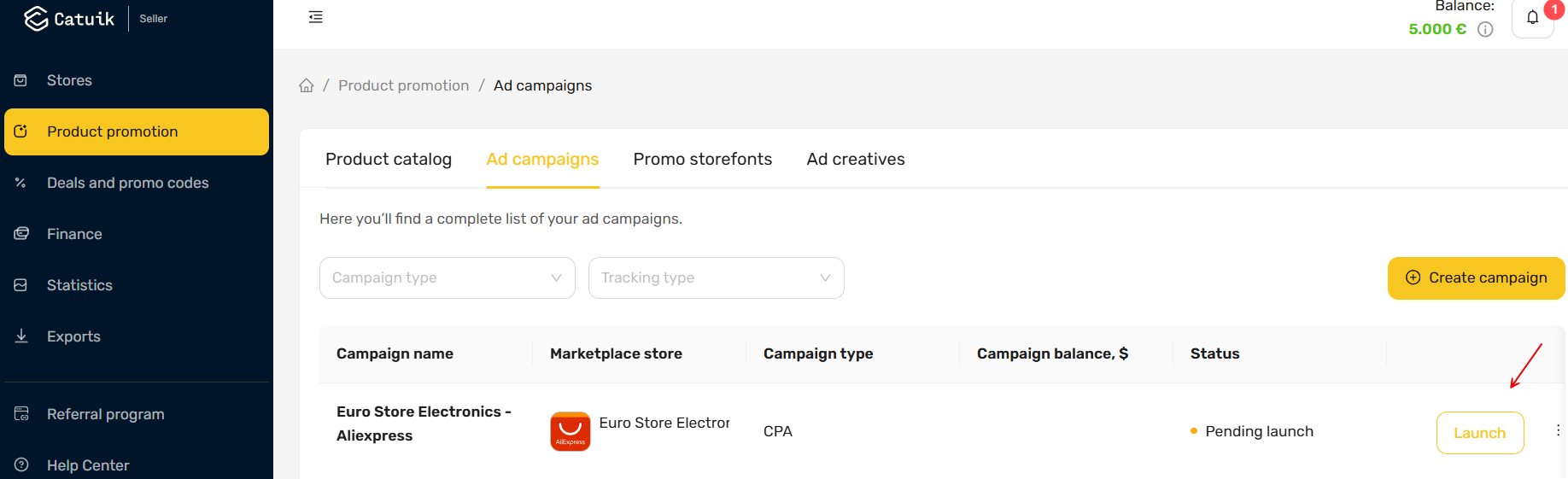Open Stores in sidebar
The width and height of the screenshot is (1568, 479).
tap(69, 80)
